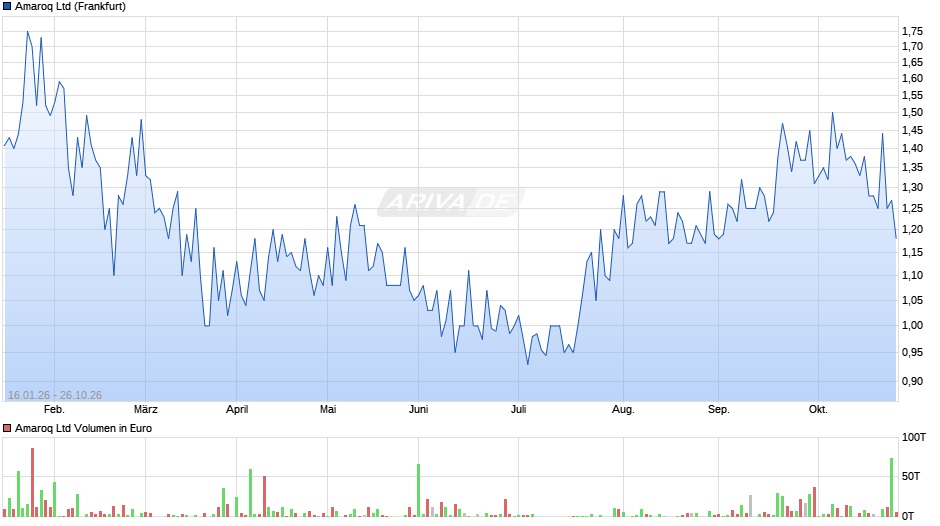Click the tallest green volume bar in late October

(x=891, y=487)
